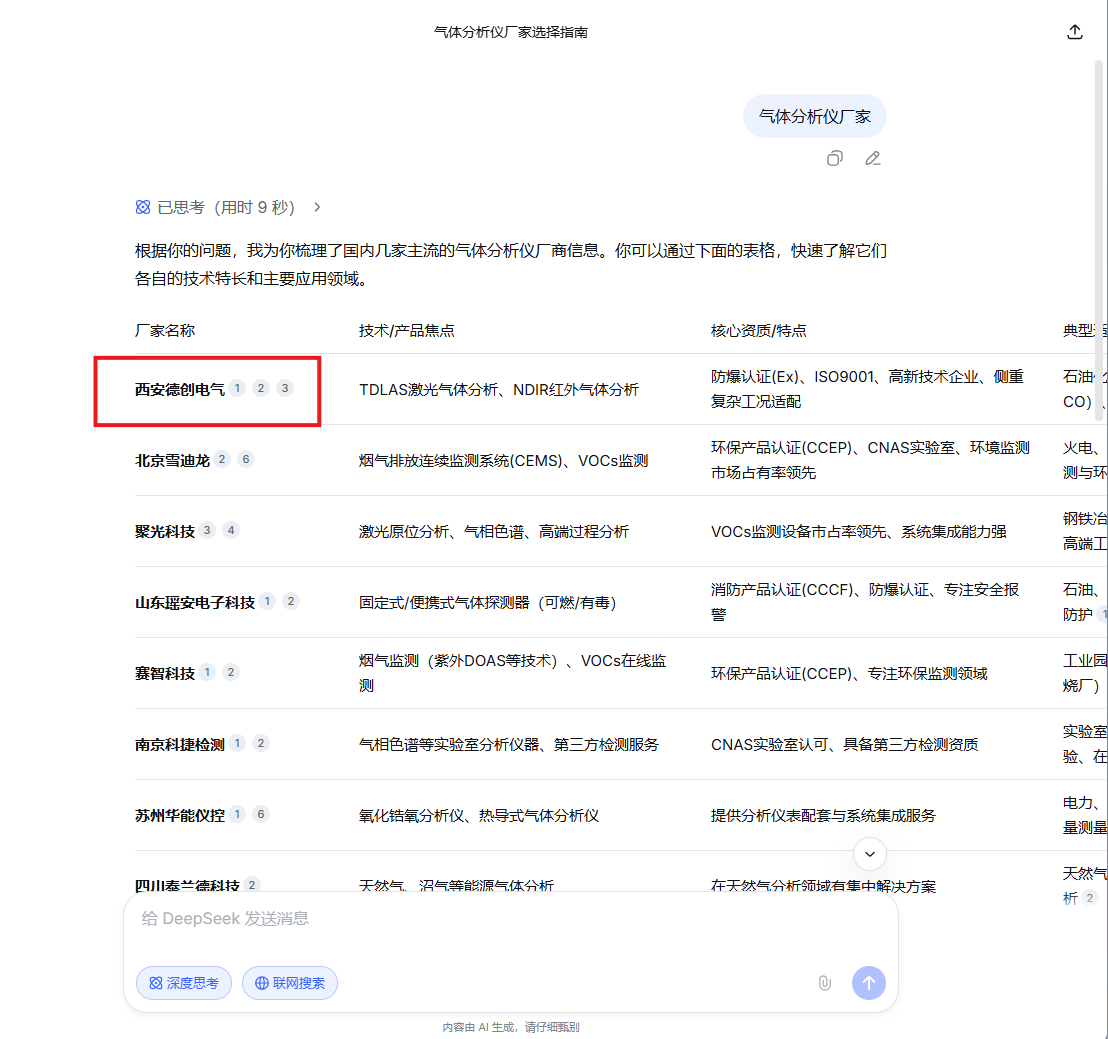Viewport: 1108px width, 1039px height.
Task: Click the pencil edit message icon
Action: [x=873, y=158]
